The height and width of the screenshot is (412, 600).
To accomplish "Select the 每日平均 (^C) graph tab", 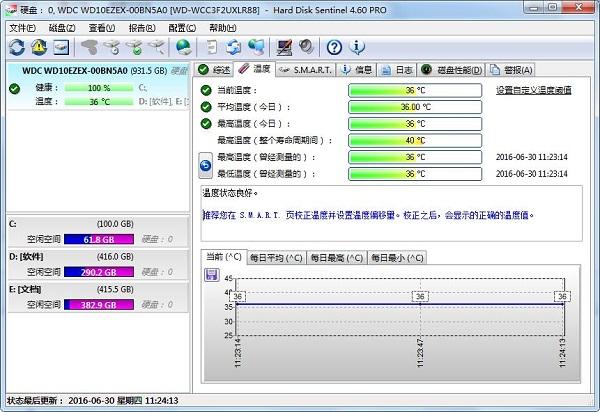I will 276,258.
